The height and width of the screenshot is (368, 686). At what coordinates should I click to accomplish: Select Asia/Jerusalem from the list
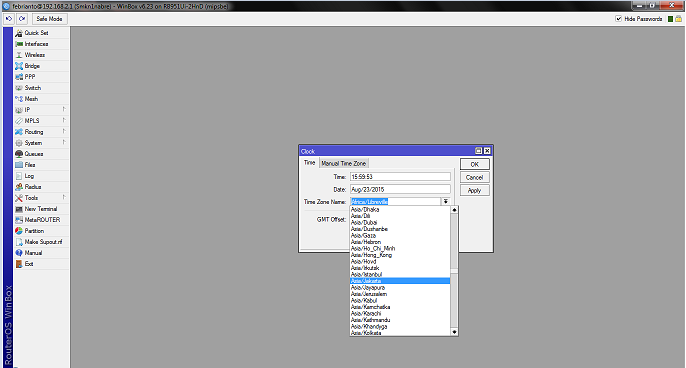[x=400, y=294]
